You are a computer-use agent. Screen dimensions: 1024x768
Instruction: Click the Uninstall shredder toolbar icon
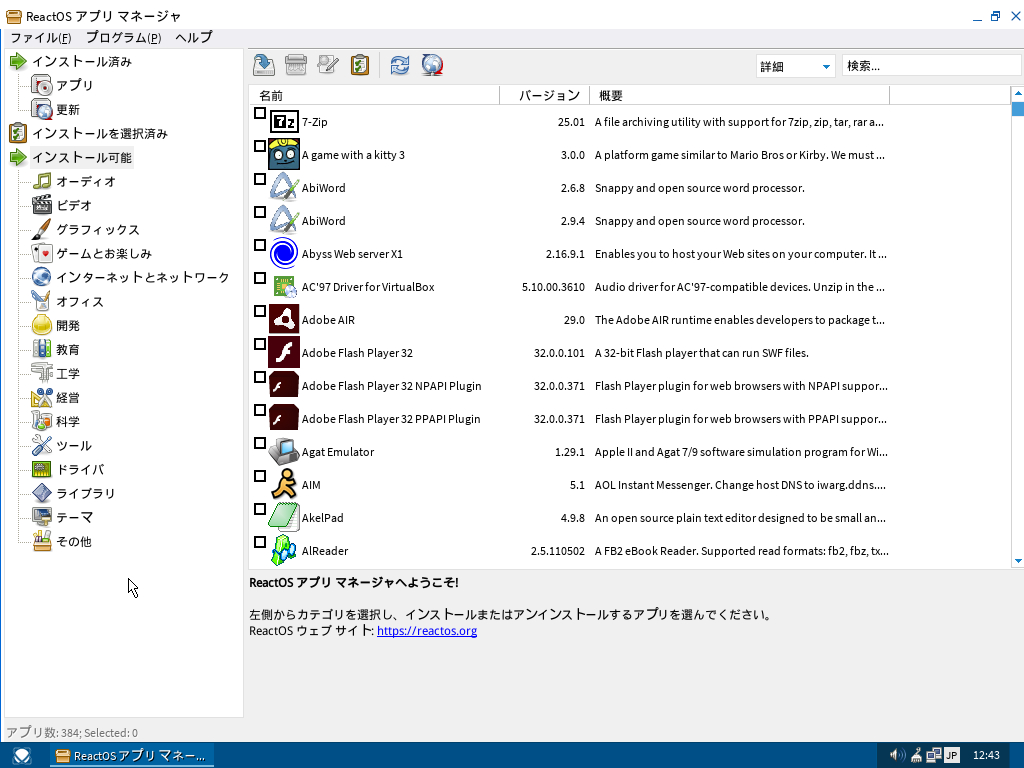coord(296,65)
